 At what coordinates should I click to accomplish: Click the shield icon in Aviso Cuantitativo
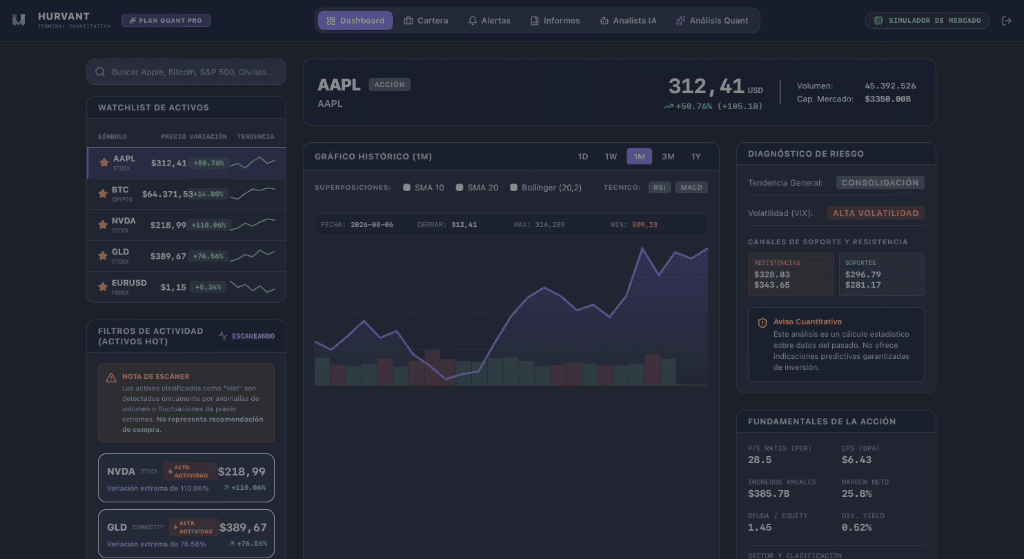(x=762, y=323)
